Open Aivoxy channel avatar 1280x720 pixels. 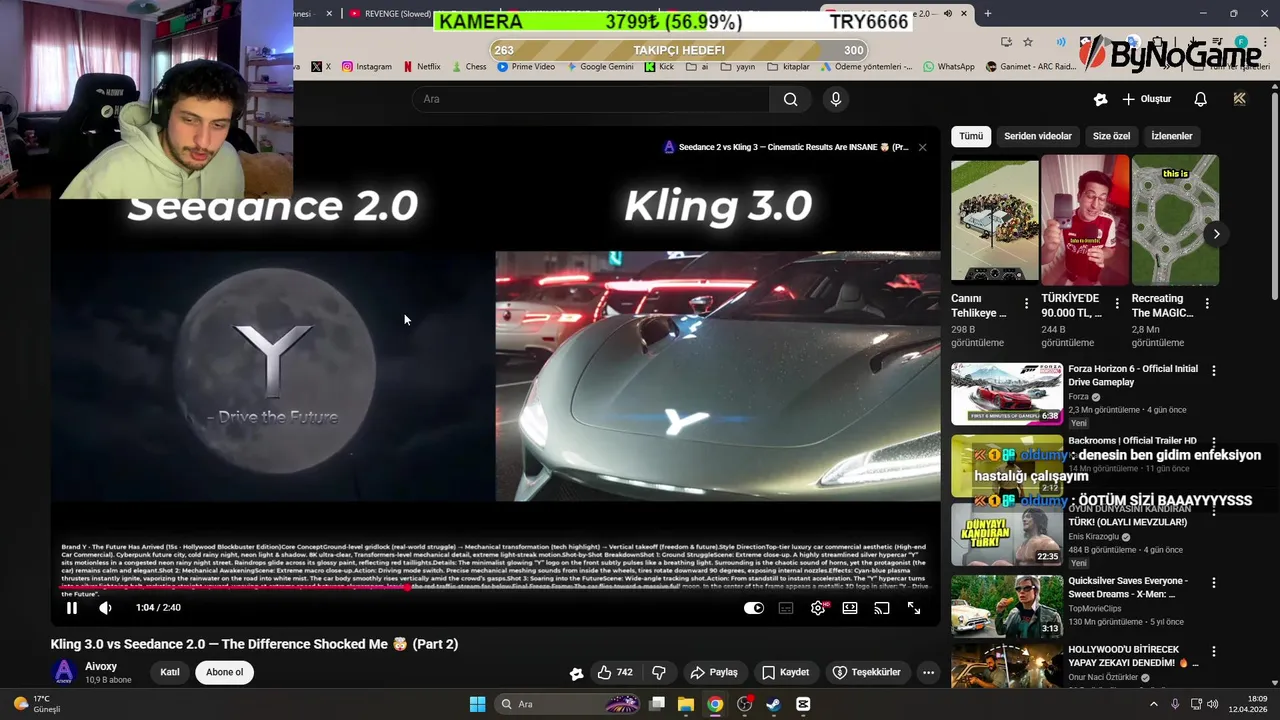coord(64,672)
